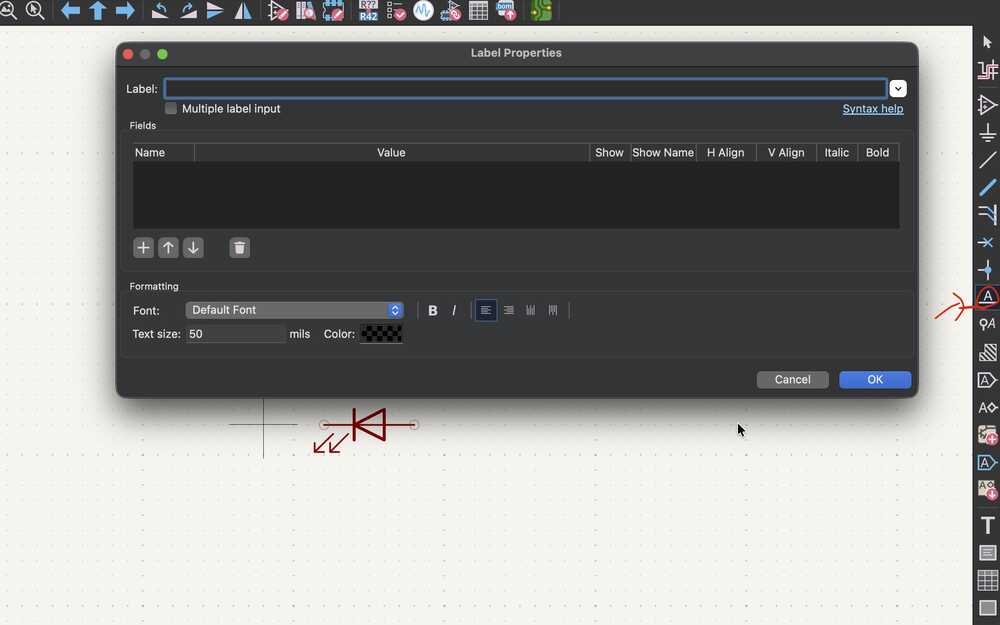Run the Annotate Schematic tool

point(370,11)
